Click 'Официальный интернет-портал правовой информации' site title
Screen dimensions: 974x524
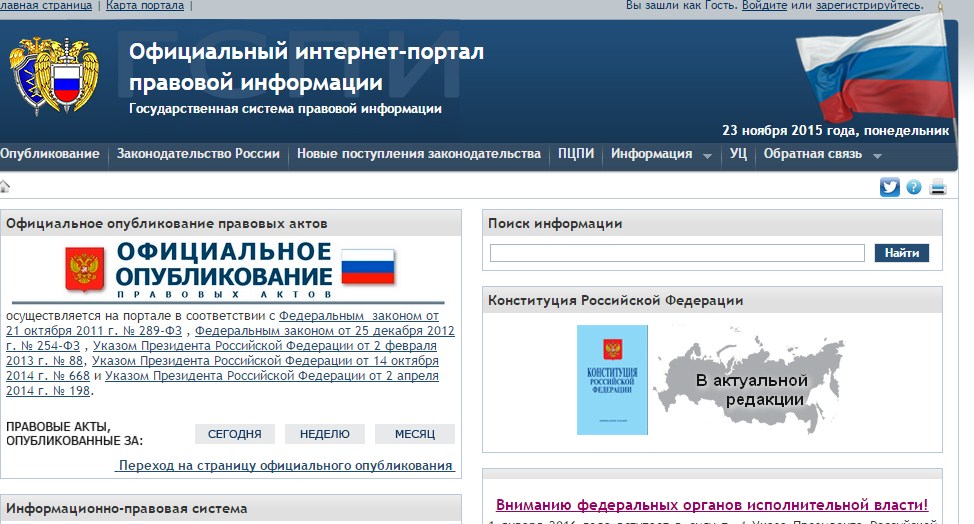306,66
